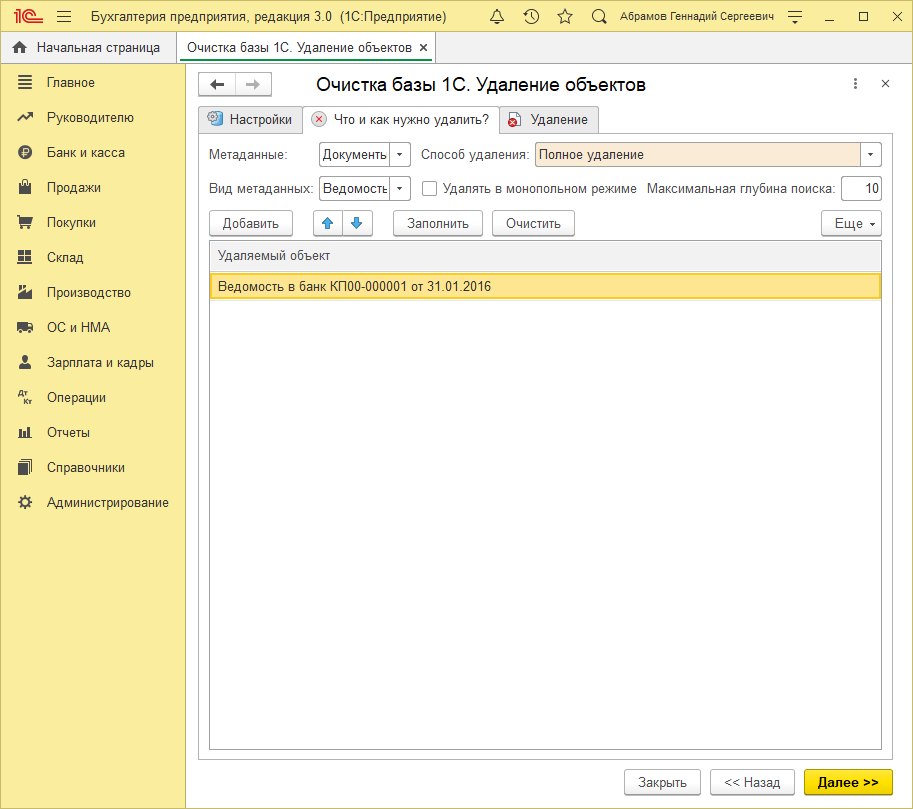
Task: Open the Еще menu
Action: click(x=851, y=223)
